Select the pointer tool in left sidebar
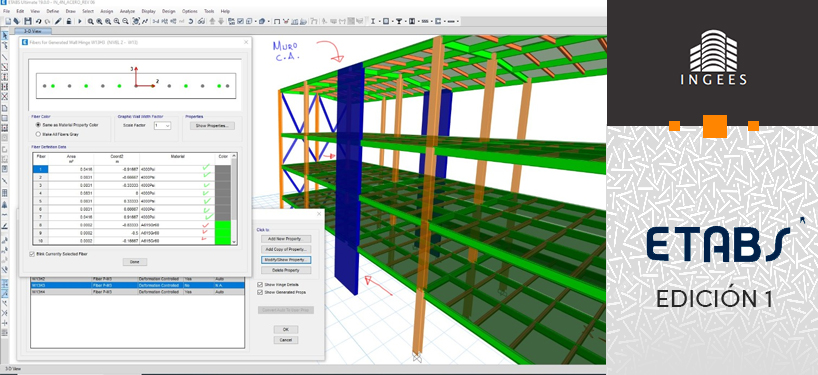 5,35
